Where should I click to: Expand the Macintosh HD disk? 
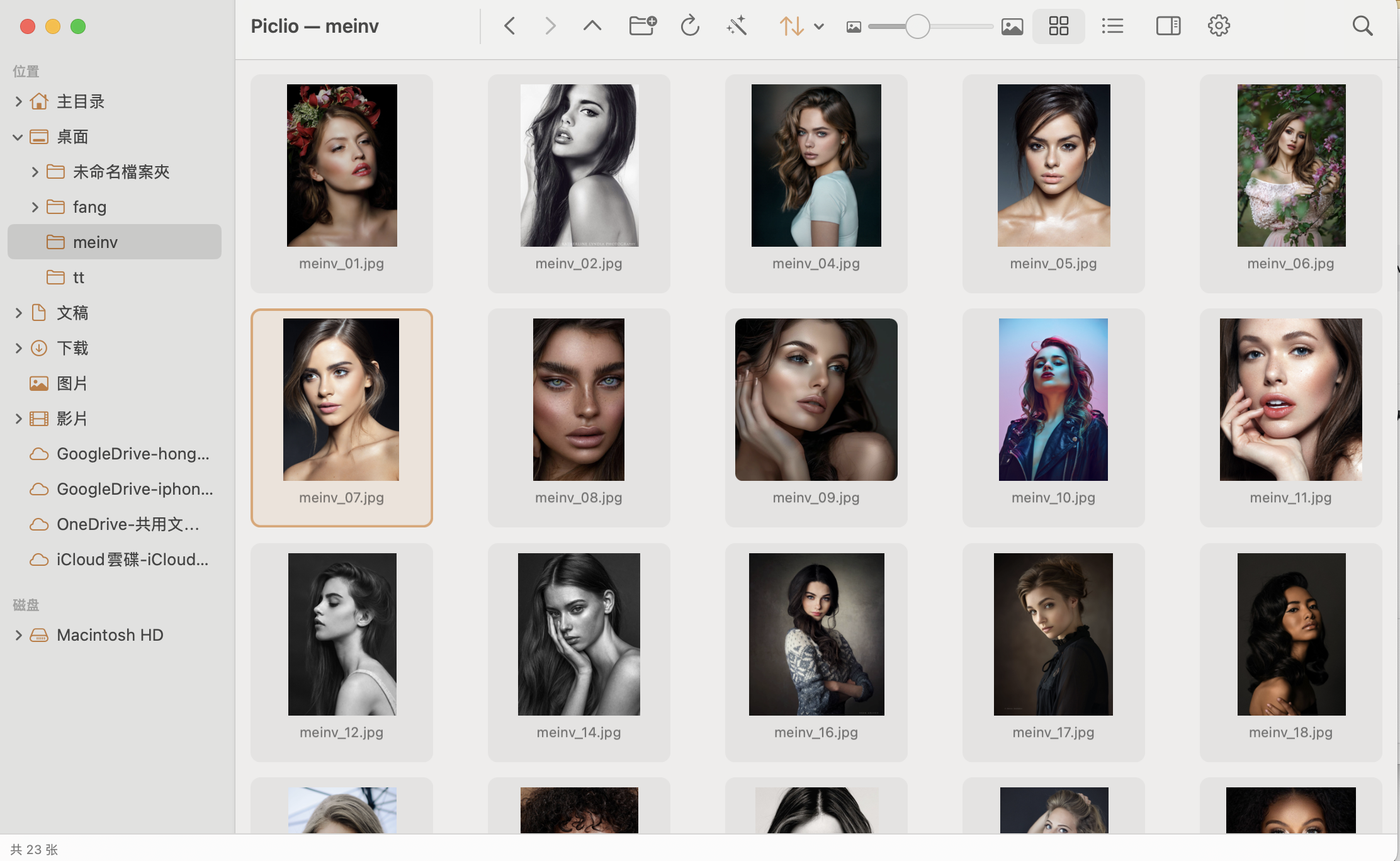(x=18, y=635)
